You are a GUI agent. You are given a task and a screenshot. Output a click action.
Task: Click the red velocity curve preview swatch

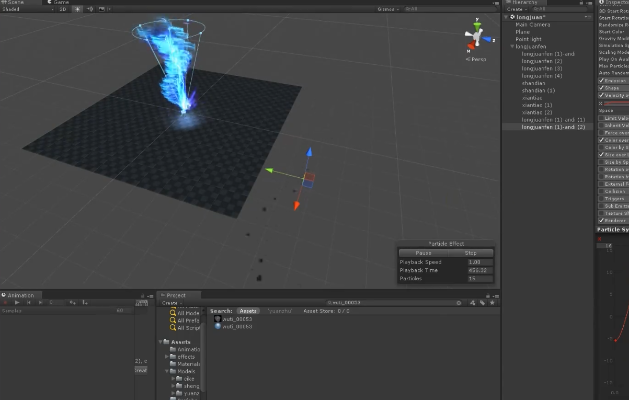[616, 104]
